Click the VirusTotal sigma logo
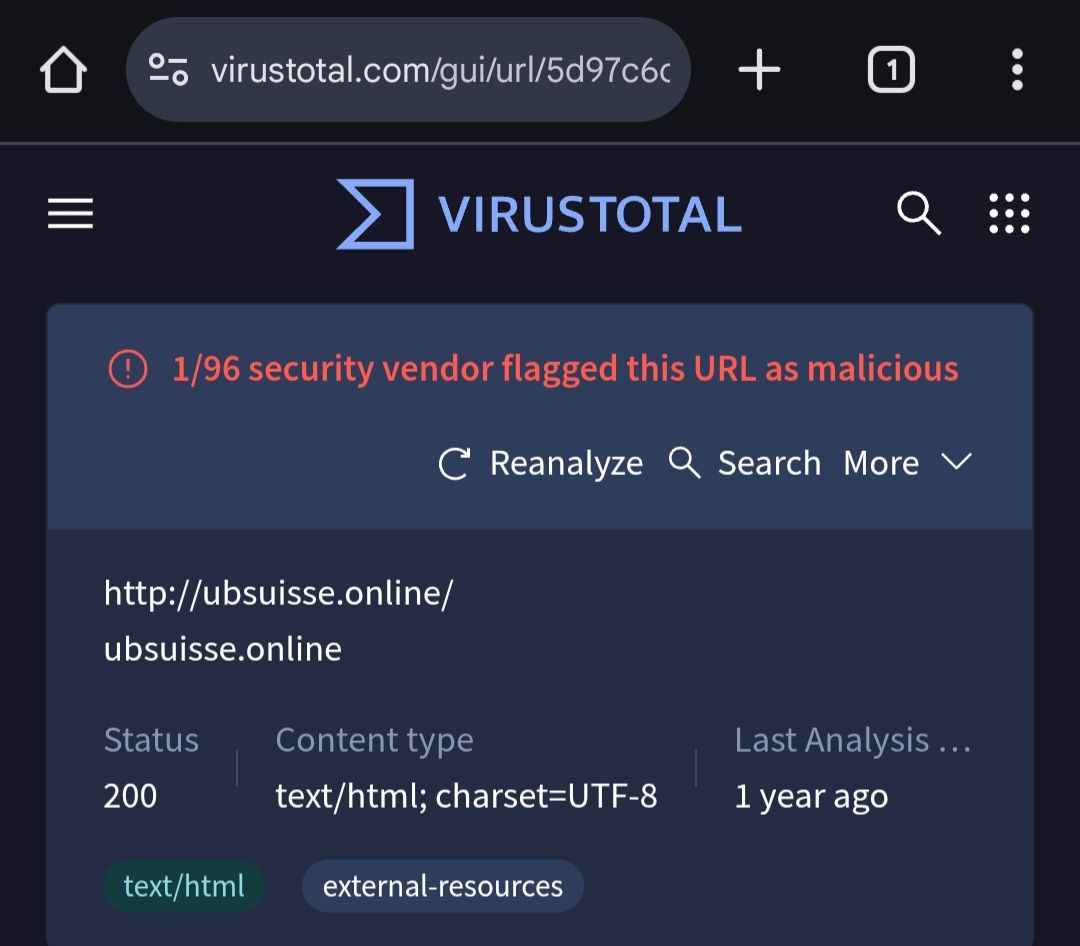 click(376, 214)
